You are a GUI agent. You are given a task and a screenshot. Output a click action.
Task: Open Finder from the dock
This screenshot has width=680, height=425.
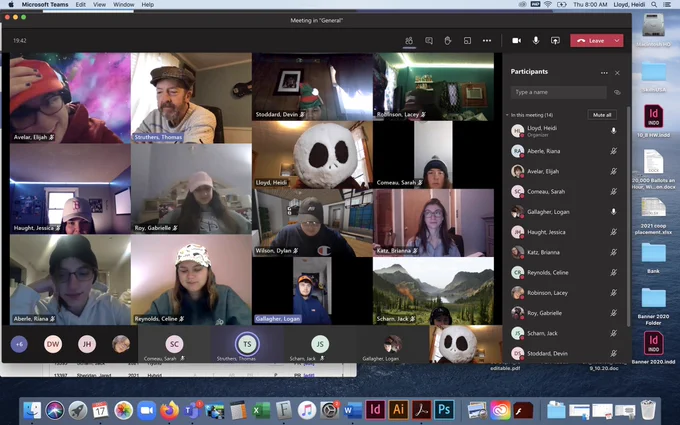point(32,410)
